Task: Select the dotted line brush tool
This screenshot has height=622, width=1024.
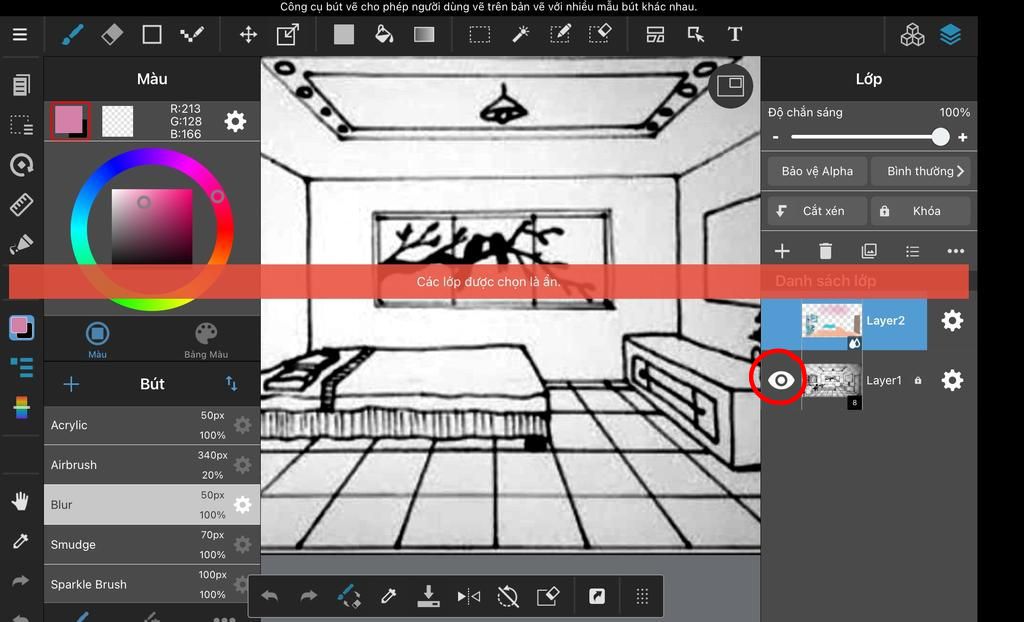Action: (x=192, y=35)
